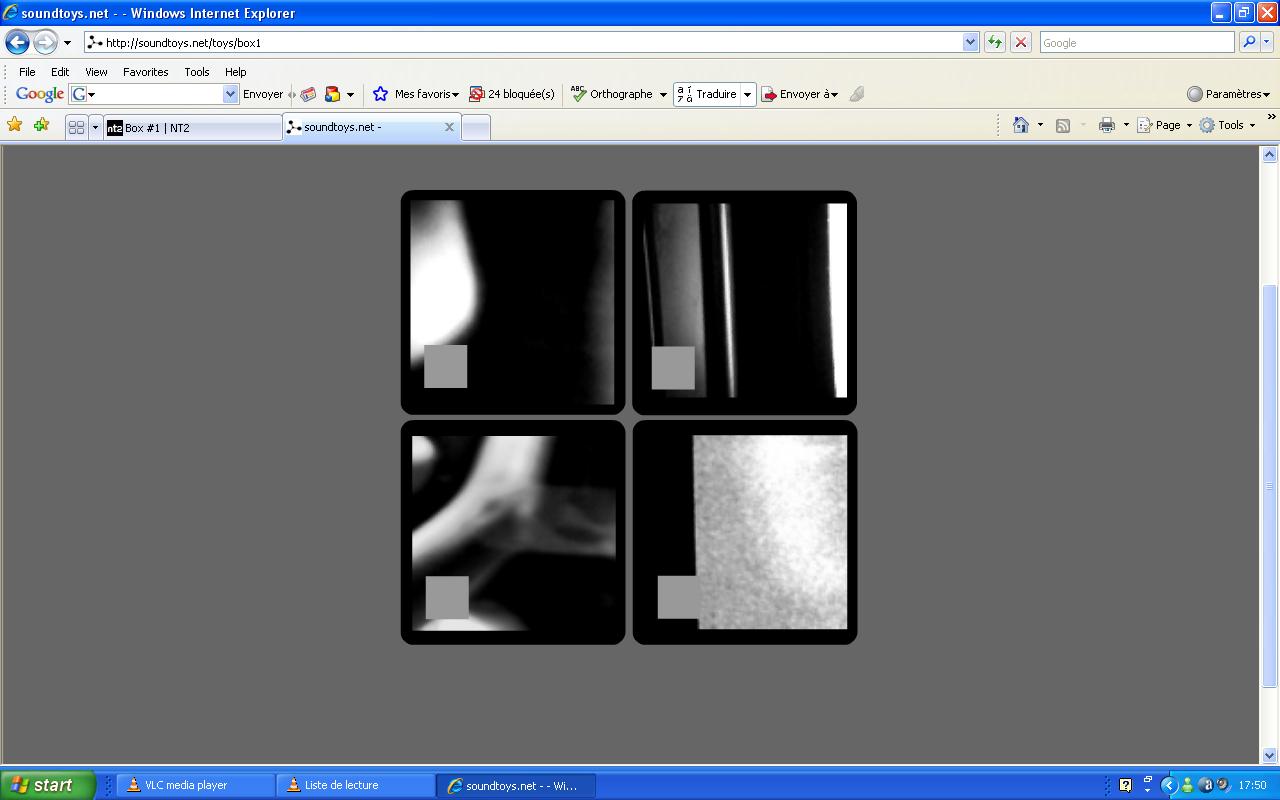The image size is (1280, 800).
Task: Open the Edit menu
Action: point(60,72)
